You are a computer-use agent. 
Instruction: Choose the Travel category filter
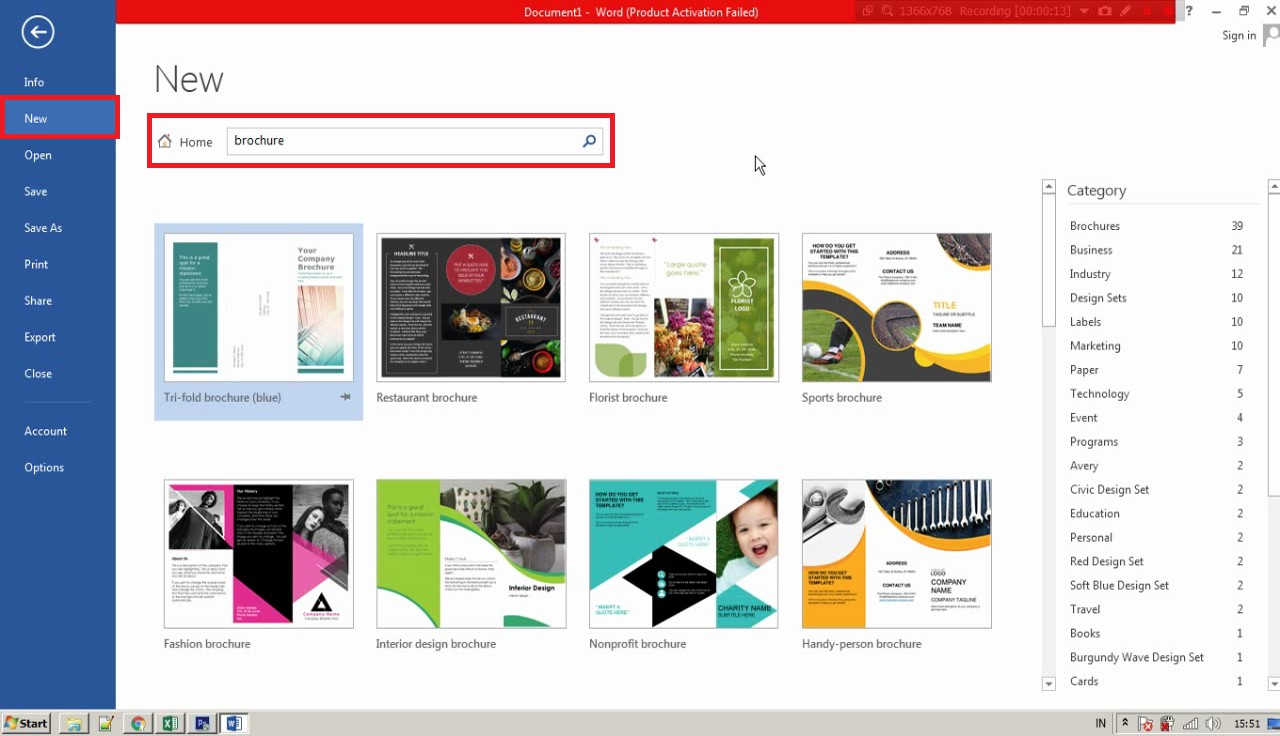pos(1156,610)
